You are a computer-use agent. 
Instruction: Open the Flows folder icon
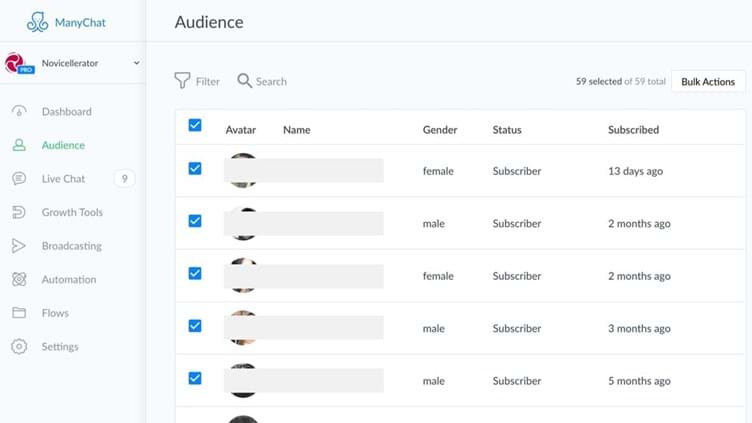[19, 313]
